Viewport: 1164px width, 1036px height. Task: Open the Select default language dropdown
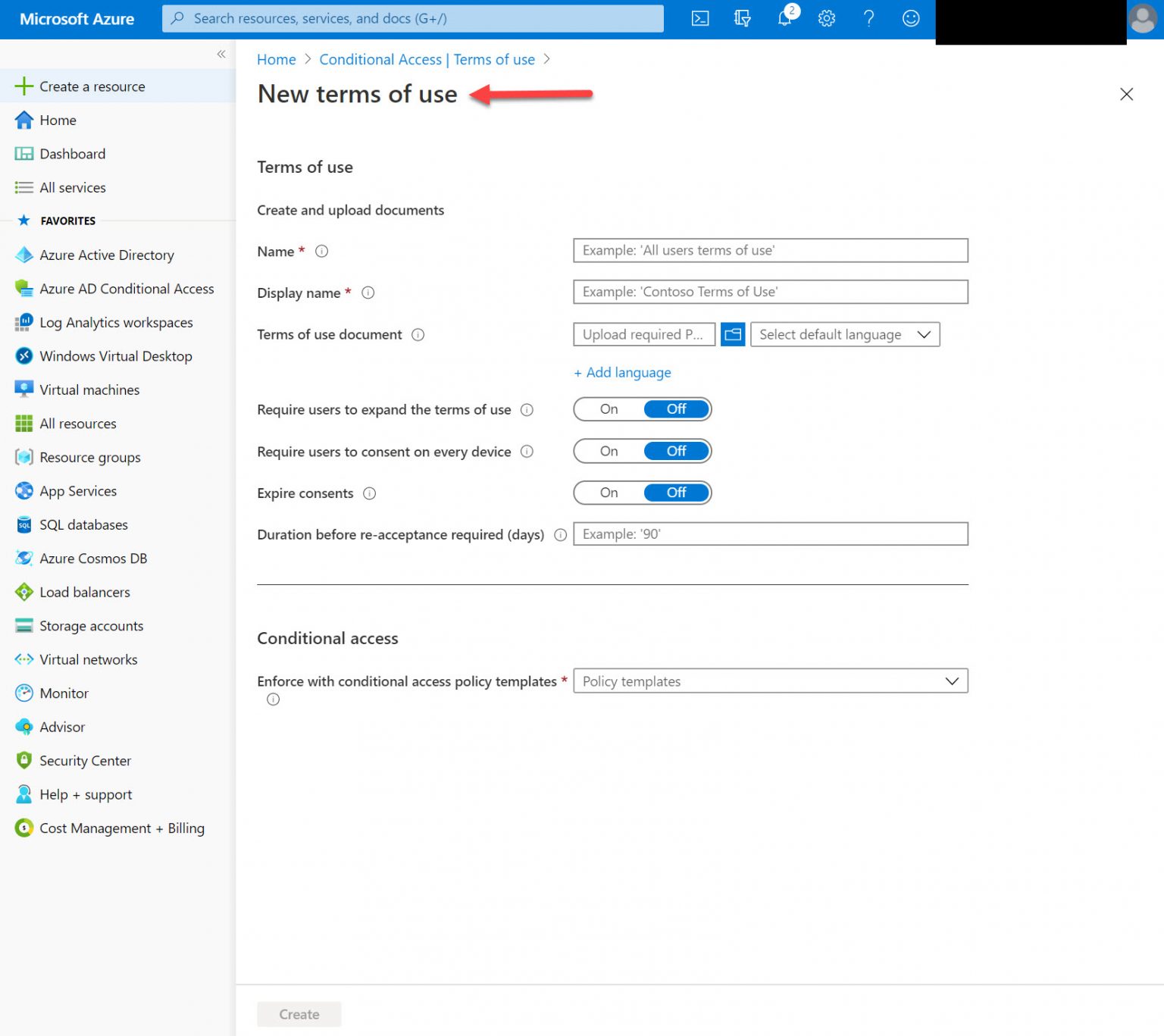844,334
